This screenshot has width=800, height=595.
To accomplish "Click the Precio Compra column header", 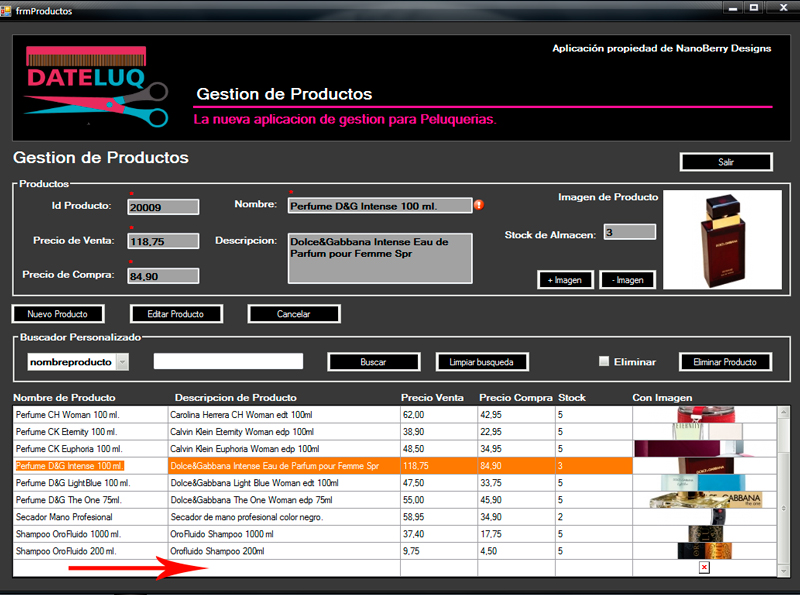I will click(x=516, y=398).
